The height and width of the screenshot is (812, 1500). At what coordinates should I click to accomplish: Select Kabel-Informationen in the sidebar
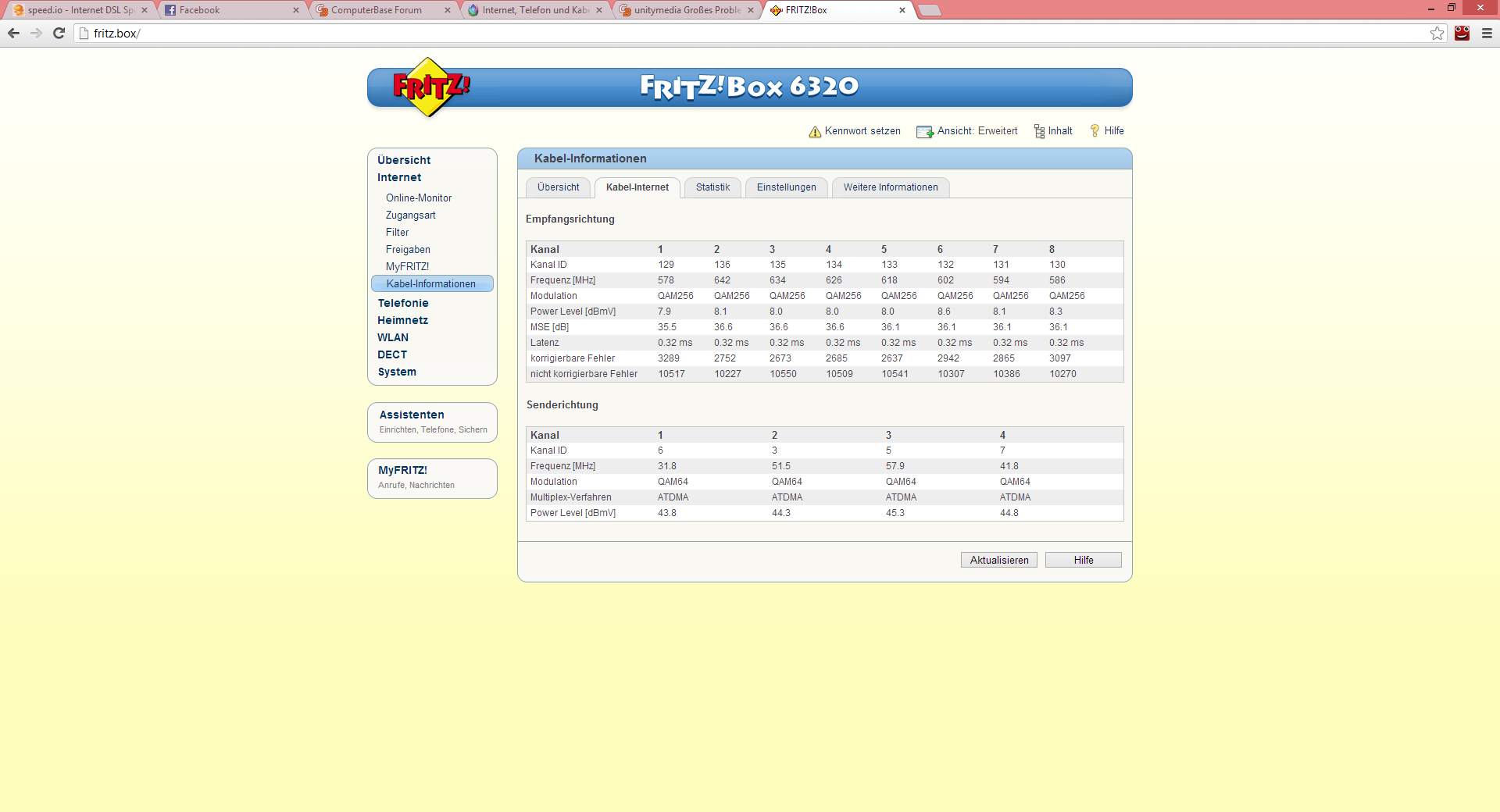point(432,283)
